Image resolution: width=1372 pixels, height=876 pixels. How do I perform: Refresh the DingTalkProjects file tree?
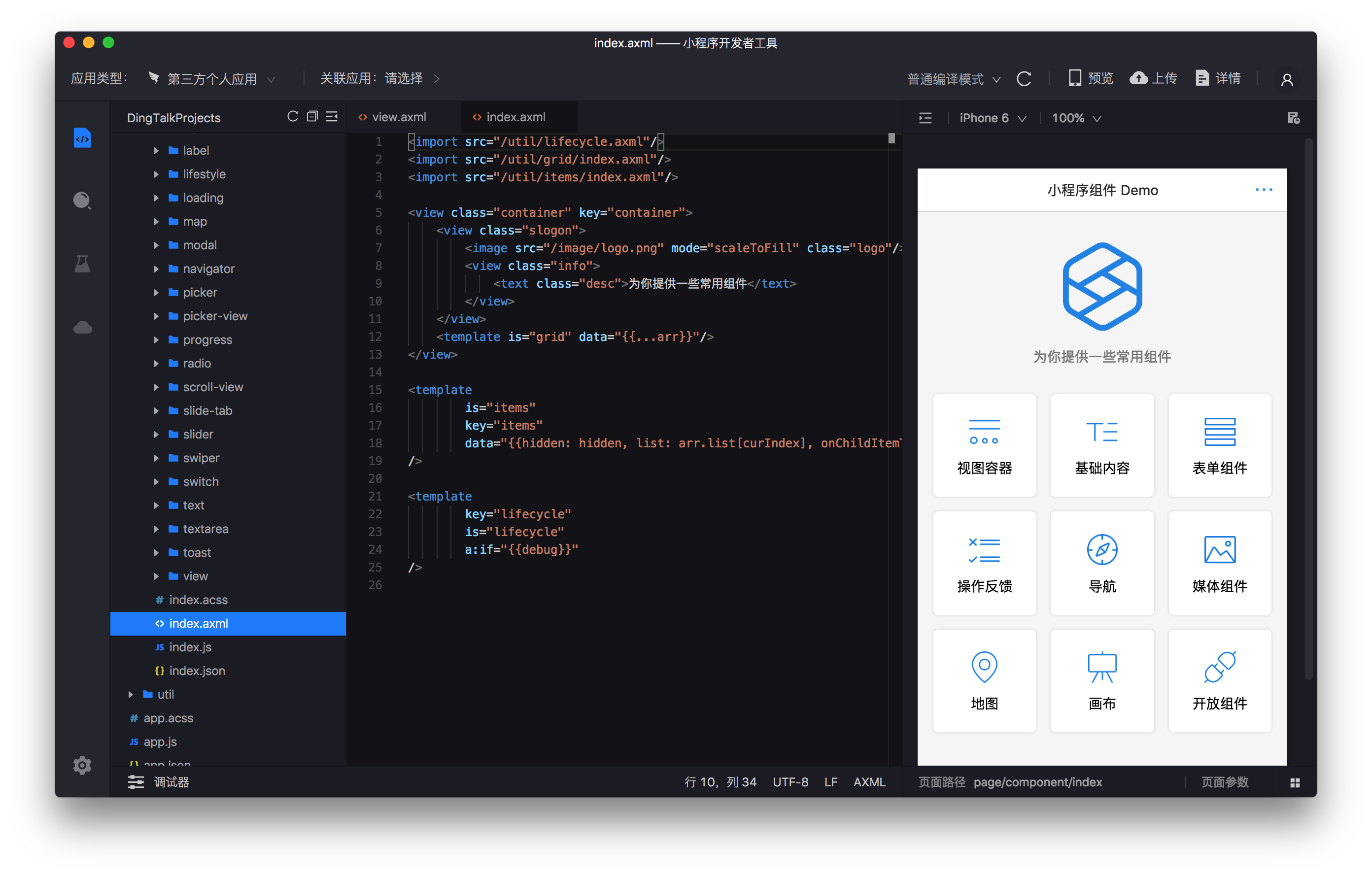click(292, 117)
